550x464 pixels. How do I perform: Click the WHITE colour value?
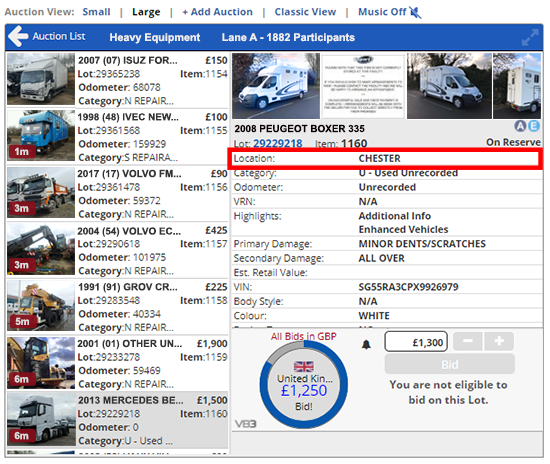coord(374,316)
